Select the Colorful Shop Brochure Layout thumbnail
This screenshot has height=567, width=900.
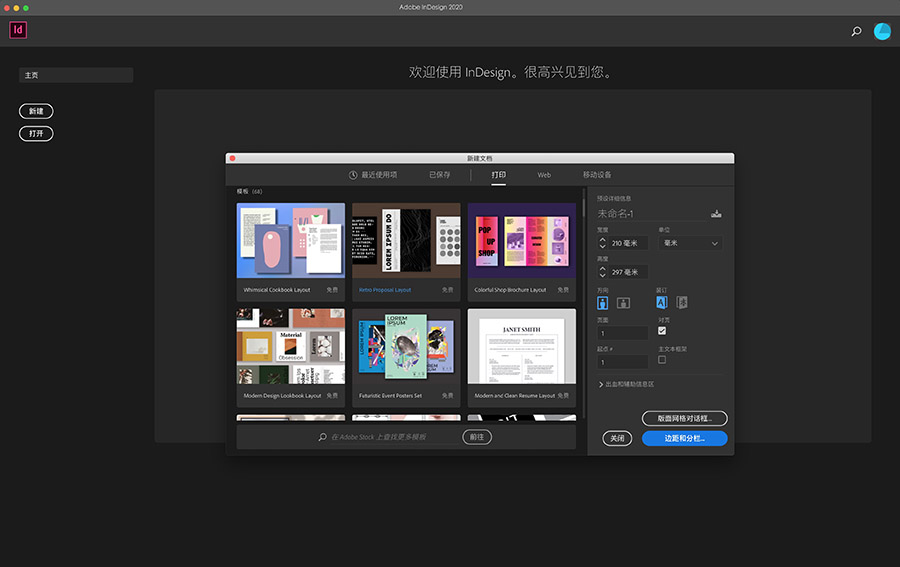[x=522, y=240]
